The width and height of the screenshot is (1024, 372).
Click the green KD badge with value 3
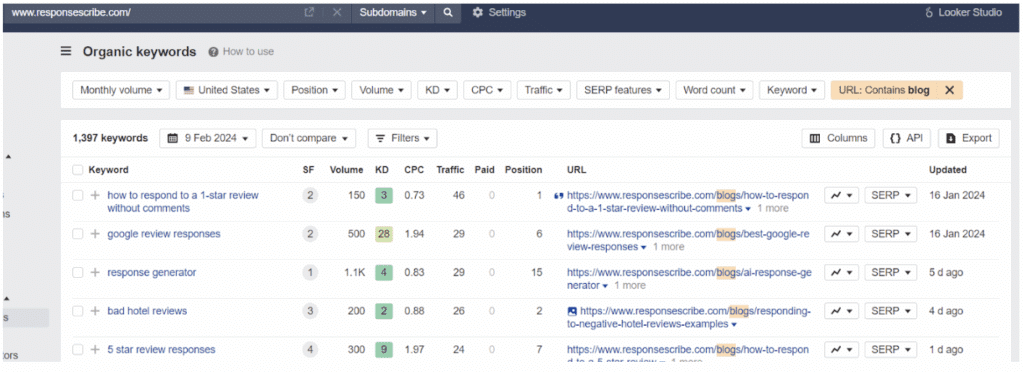383,195
